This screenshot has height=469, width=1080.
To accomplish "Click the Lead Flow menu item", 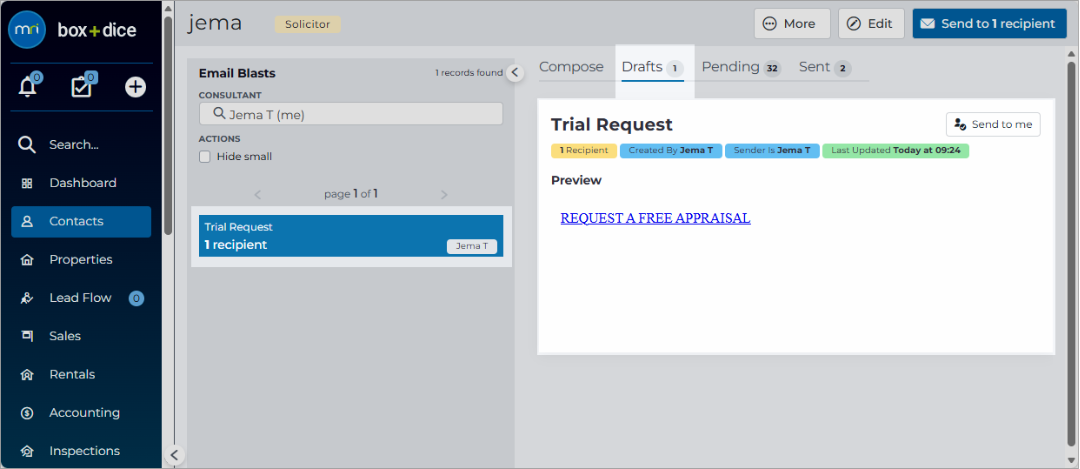I will pyautogui.click(x=81, y=298).
